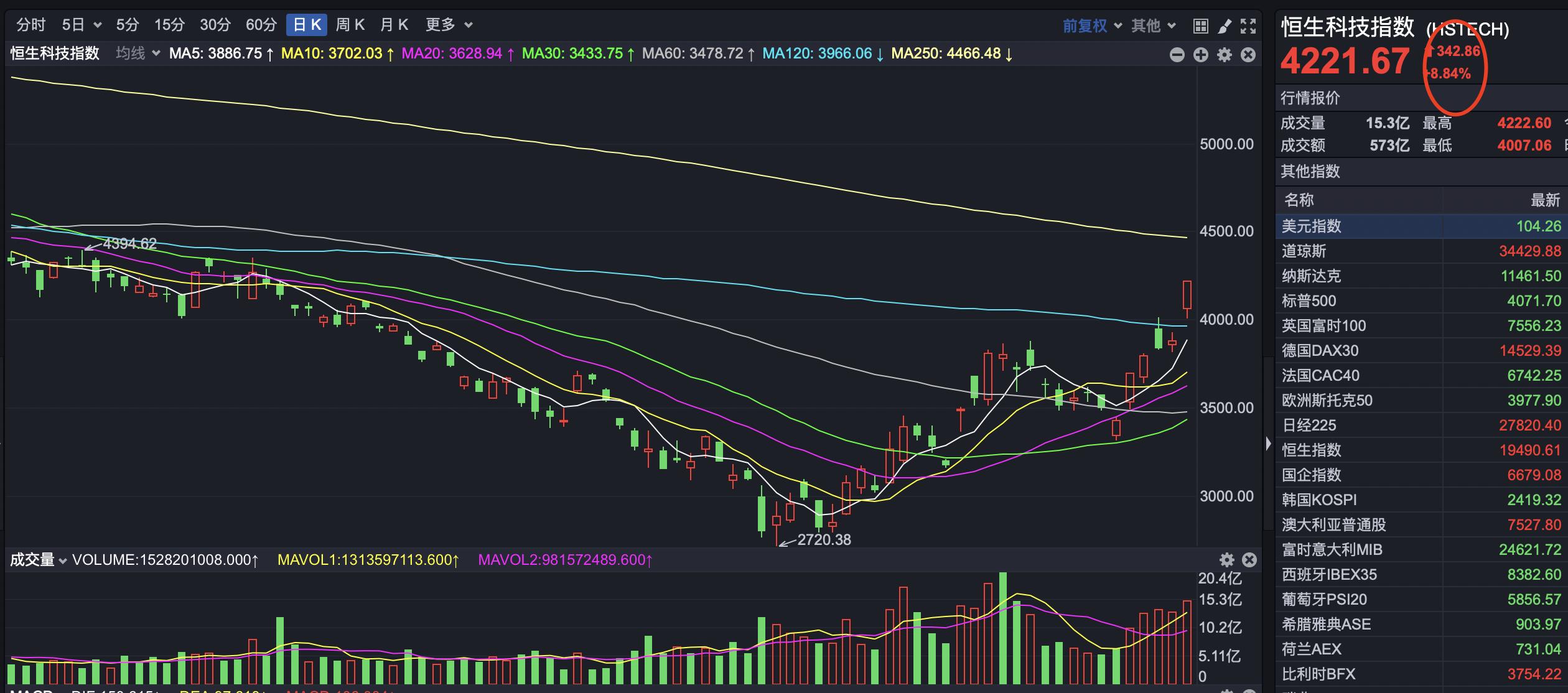The height and width of the screenshot is (693, 1568).
Task: Expand the 均线 indicator type dropdown
Action: pos(138,53)
